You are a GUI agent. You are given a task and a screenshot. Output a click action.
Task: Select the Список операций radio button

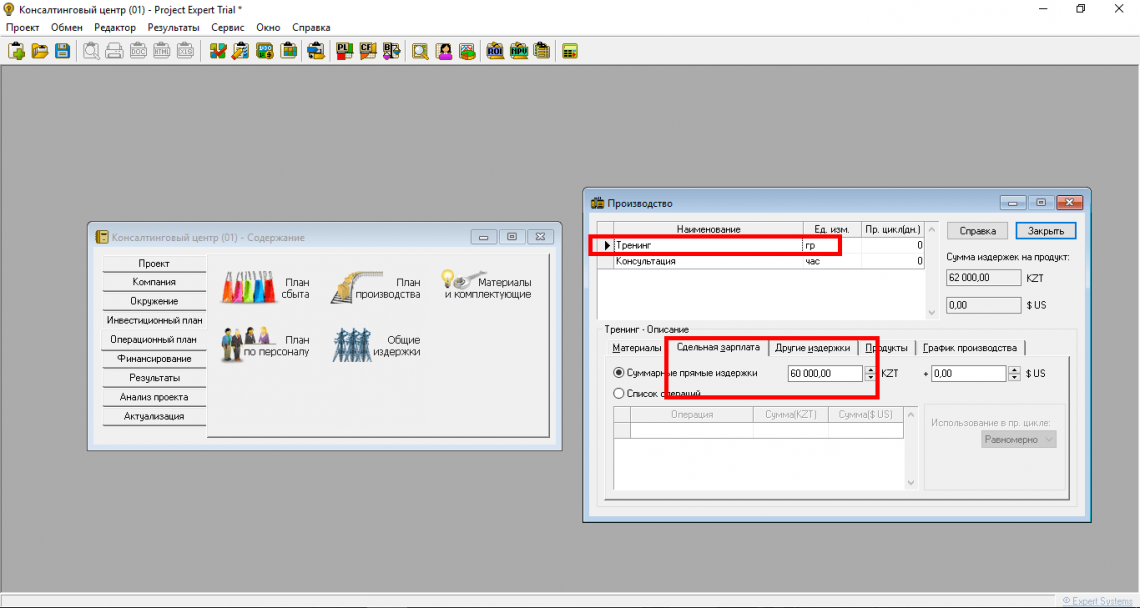619,393
